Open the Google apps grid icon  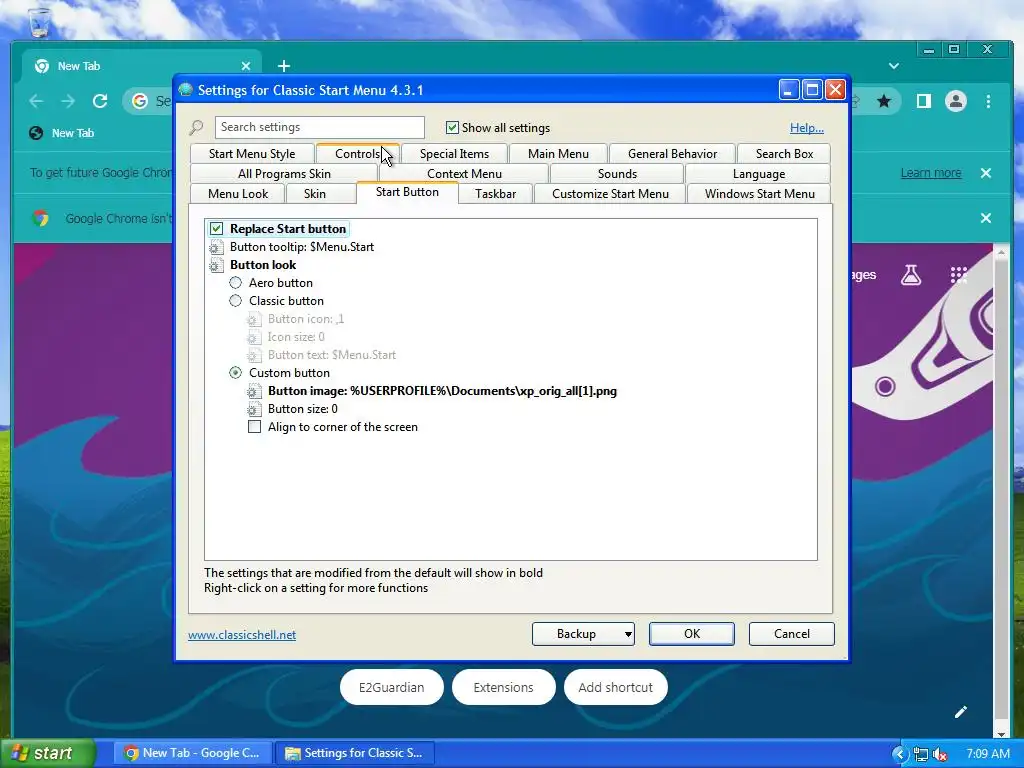[959, 275]
